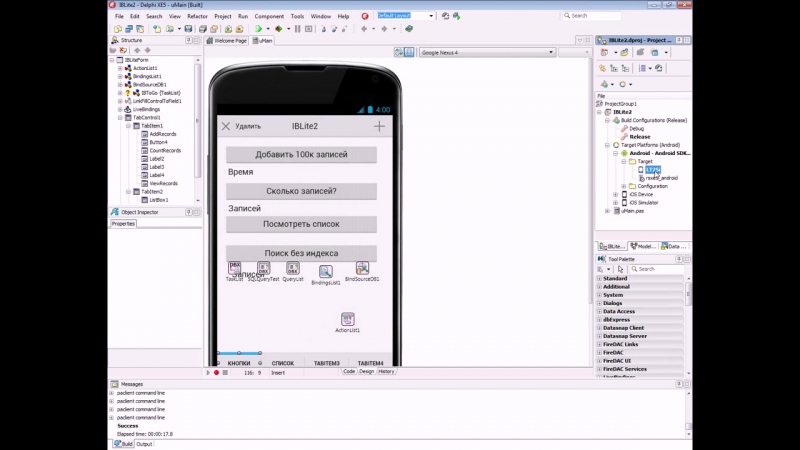Screen dimensions: 800x450
Task: Select the QueryList component on the form
Action: (292, 269)
